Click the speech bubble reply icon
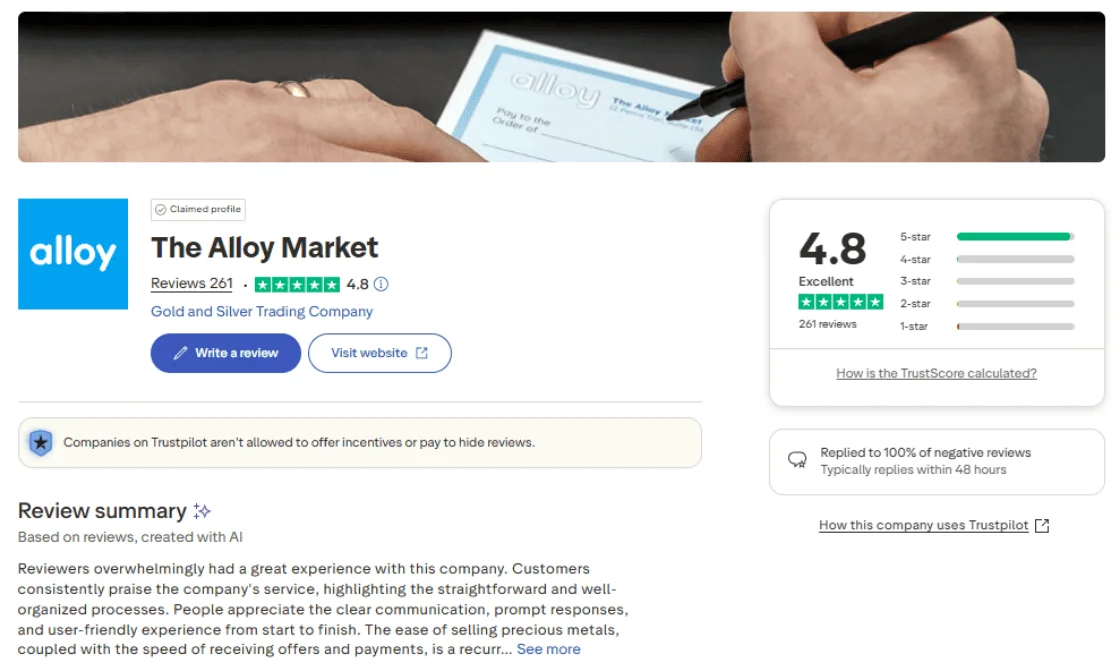 point(795,461)
